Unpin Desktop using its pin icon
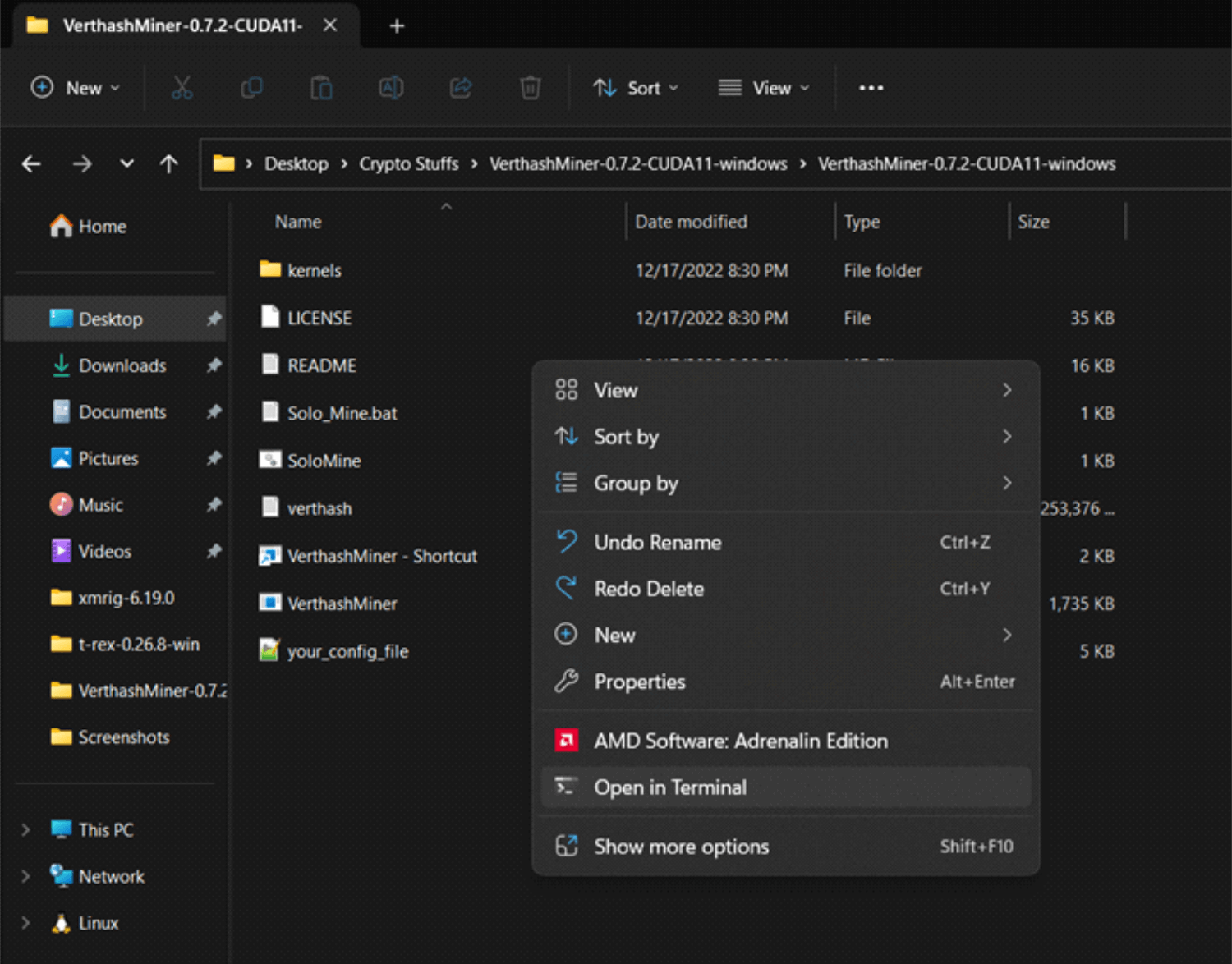Screen dimensions: 1232x964 (214, 319)
